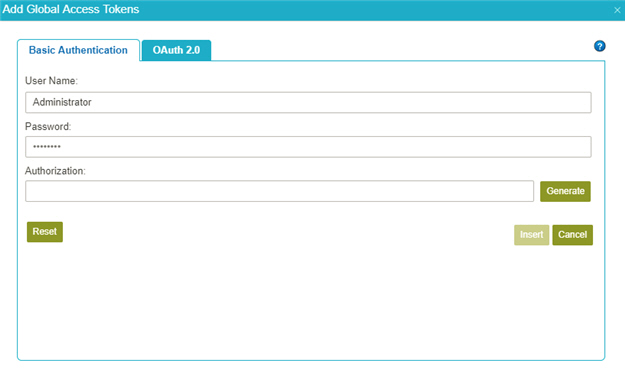Open the blue help question mark icon
The image size is (625, 379).
[599, 46]
